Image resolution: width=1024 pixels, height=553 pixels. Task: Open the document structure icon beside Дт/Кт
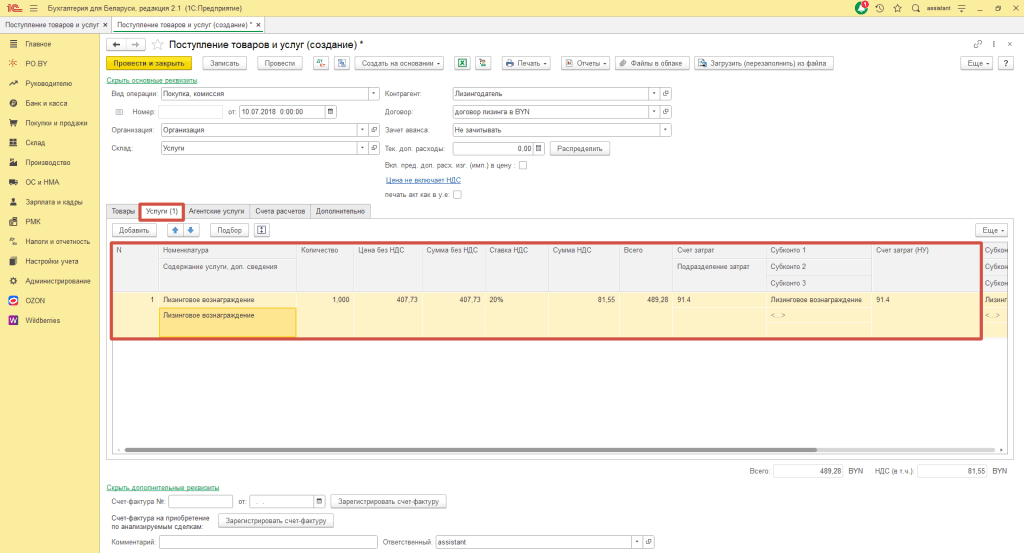point(342,63)
